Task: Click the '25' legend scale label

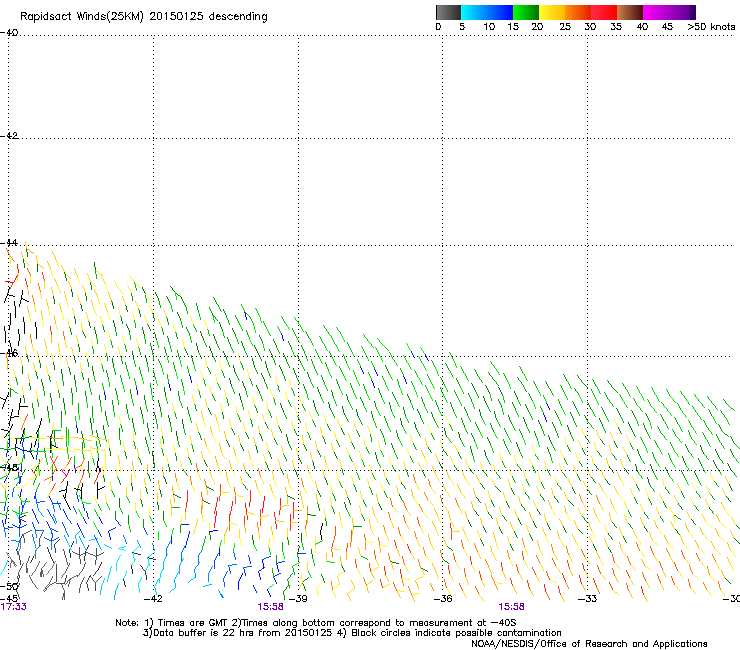Action: coord(565,26)
